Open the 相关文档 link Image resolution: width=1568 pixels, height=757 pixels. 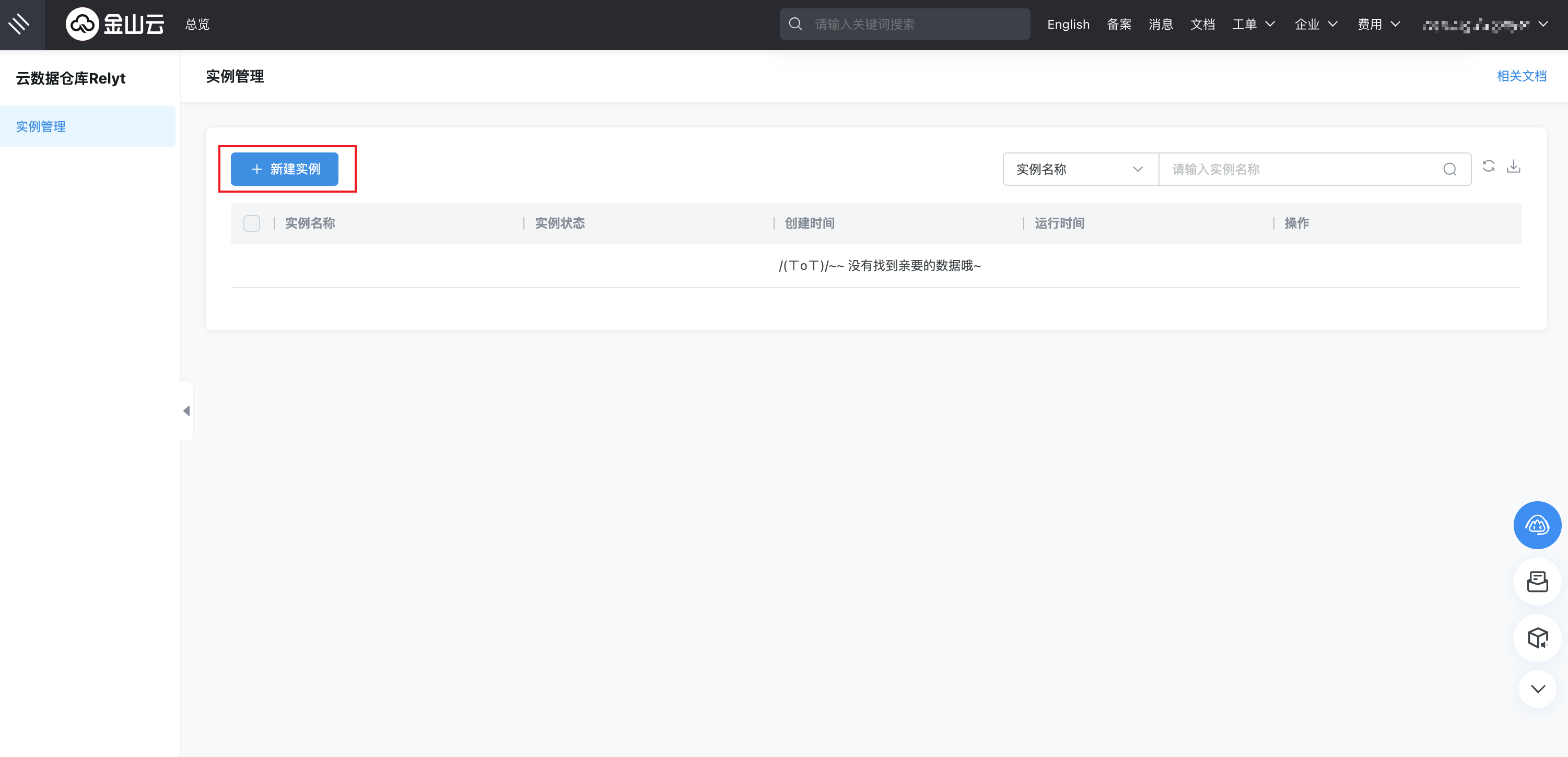pyautogui.click(x=1520, y=76)
